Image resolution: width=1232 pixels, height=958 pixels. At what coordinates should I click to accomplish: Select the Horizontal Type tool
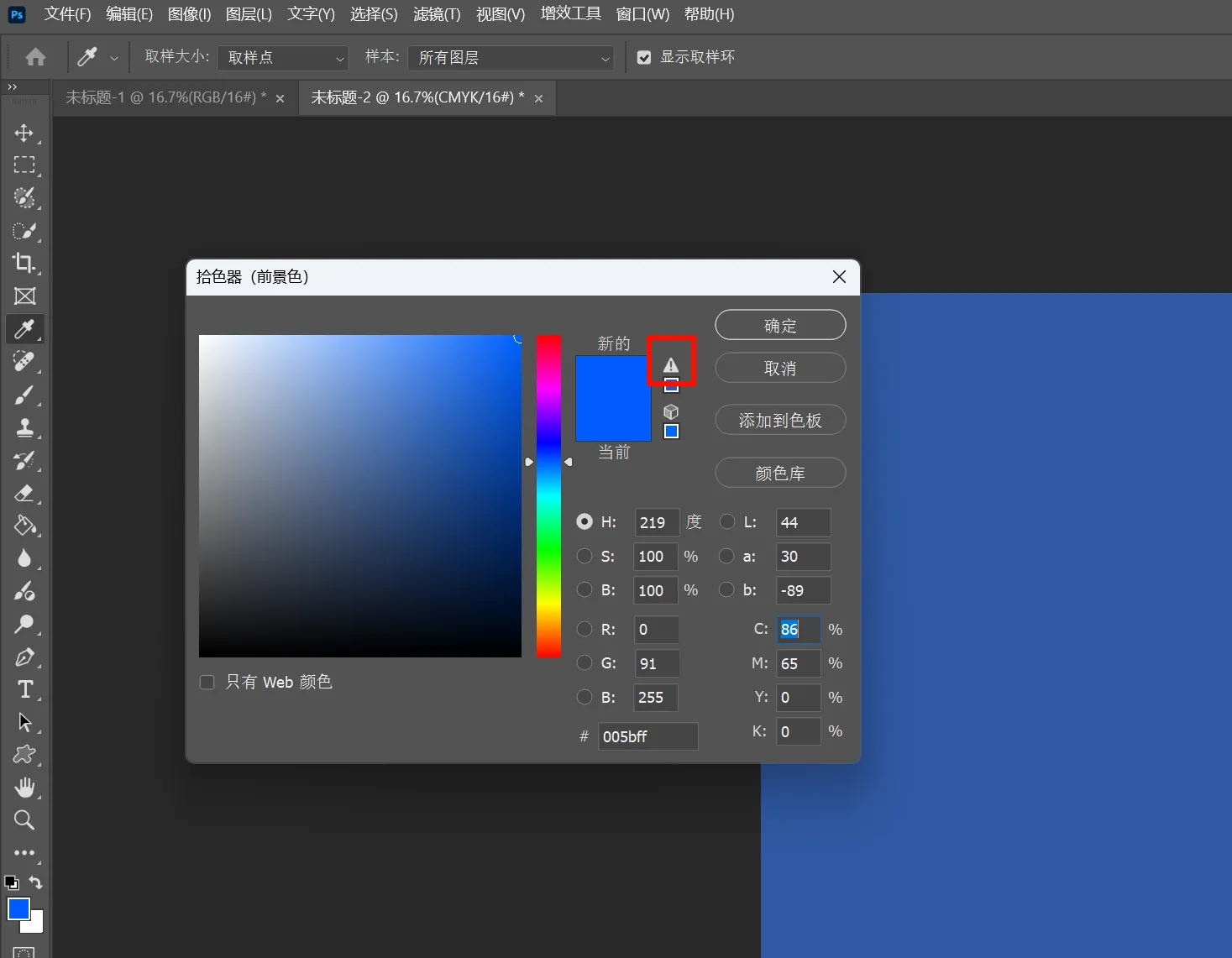(24, 689)
